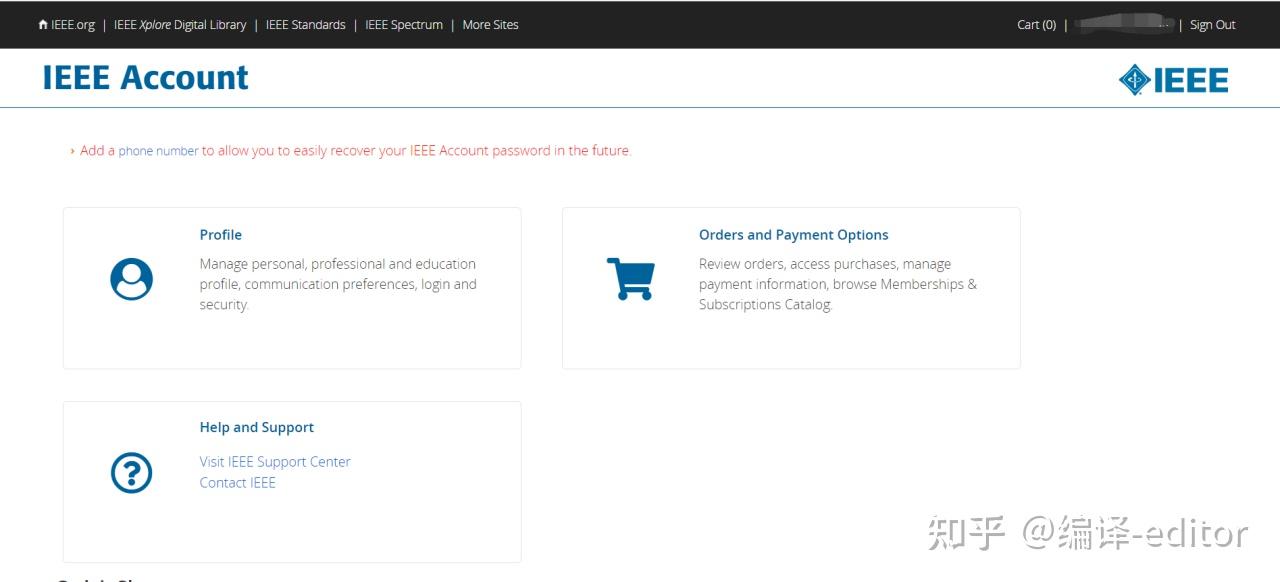Image resolution: width=1280 pixels, height=582 pixels.
Task: Click the blurred username in top bar
Action: [1123, 25]
